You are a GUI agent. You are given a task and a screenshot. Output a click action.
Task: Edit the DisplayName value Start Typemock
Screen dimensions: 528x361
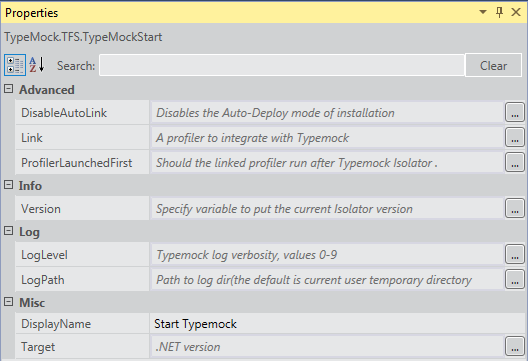(337, 324)
